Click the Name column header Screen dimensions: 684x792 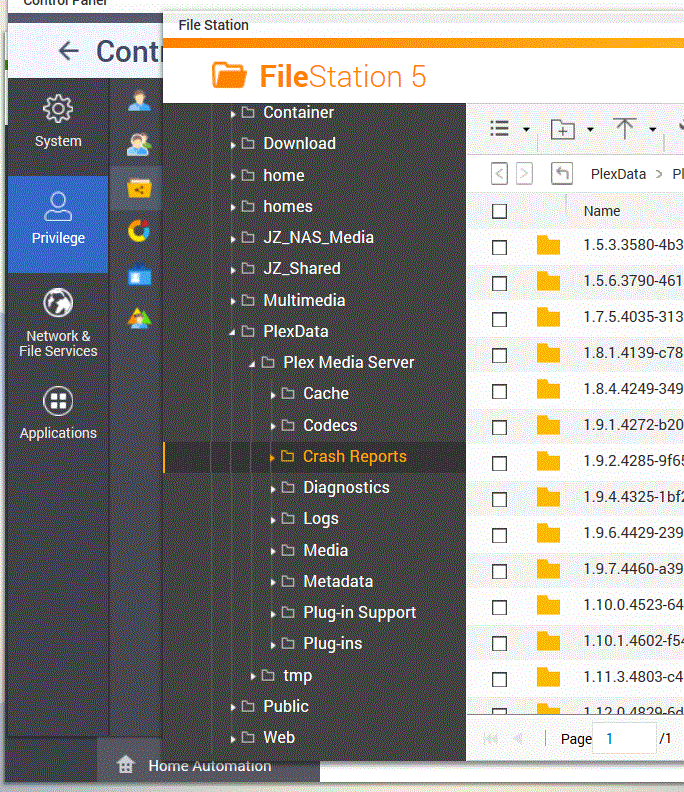point(602,211)
